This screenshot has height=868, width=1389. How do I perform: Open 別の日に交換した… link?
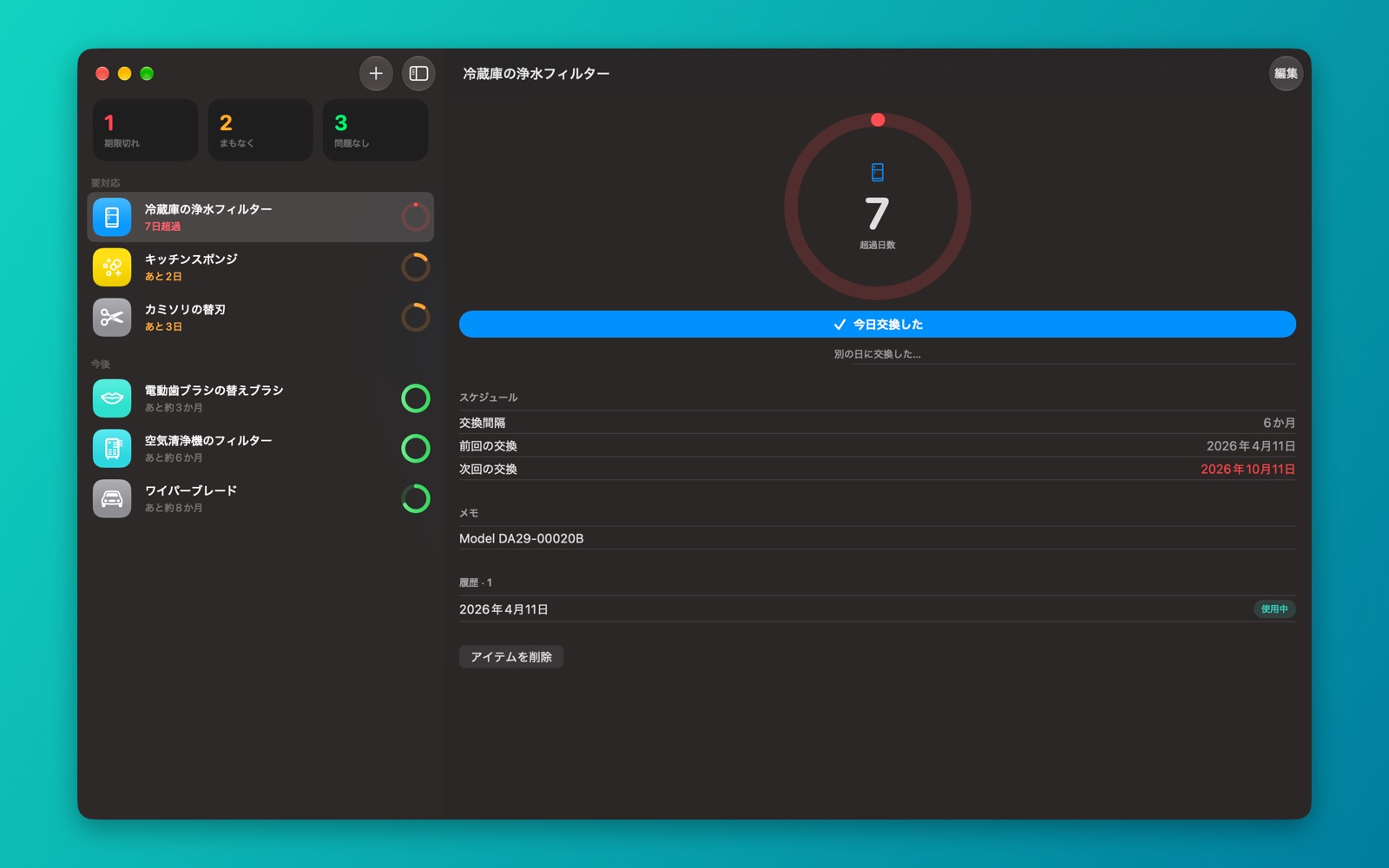pyautogui.click(x=878, y=354)
